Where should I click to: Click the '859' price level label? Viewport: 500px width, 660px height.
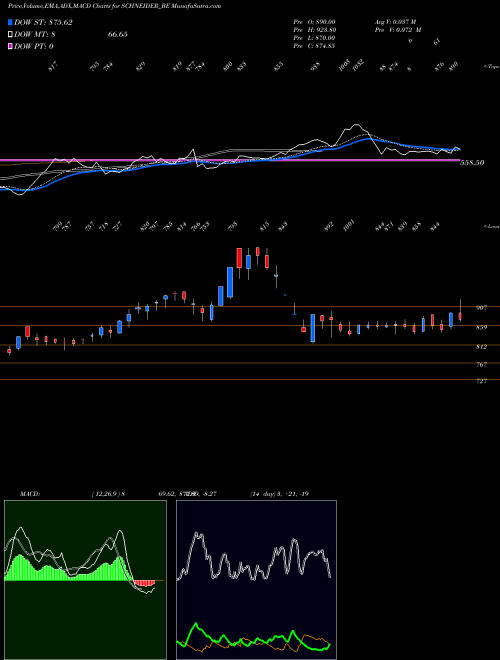pos(481,327)
